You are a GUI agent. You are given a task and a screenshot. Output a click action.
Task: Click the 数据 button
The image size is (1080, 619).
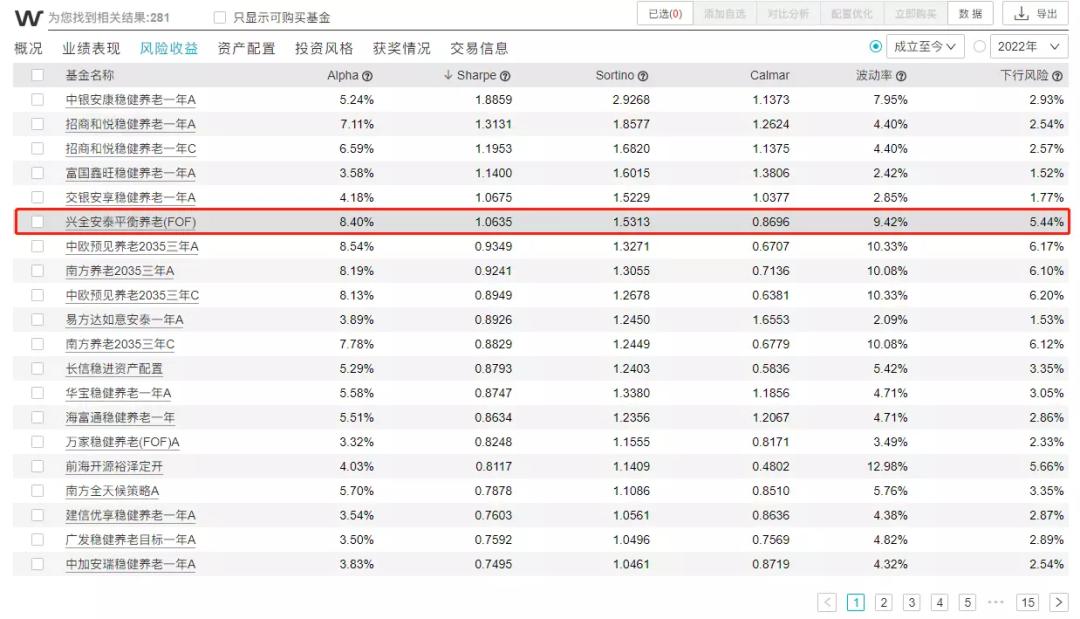click(971, 14)
